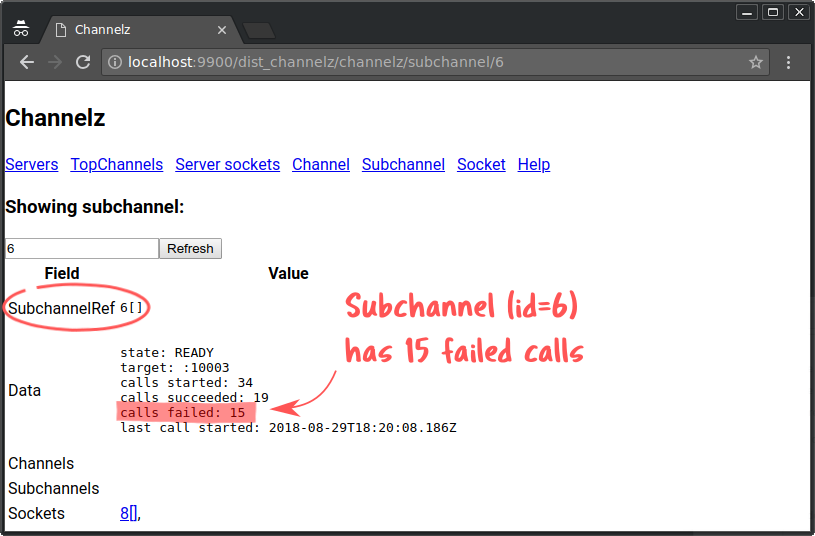
Task: Bookmark page with star icon
Action: point(756,62)
